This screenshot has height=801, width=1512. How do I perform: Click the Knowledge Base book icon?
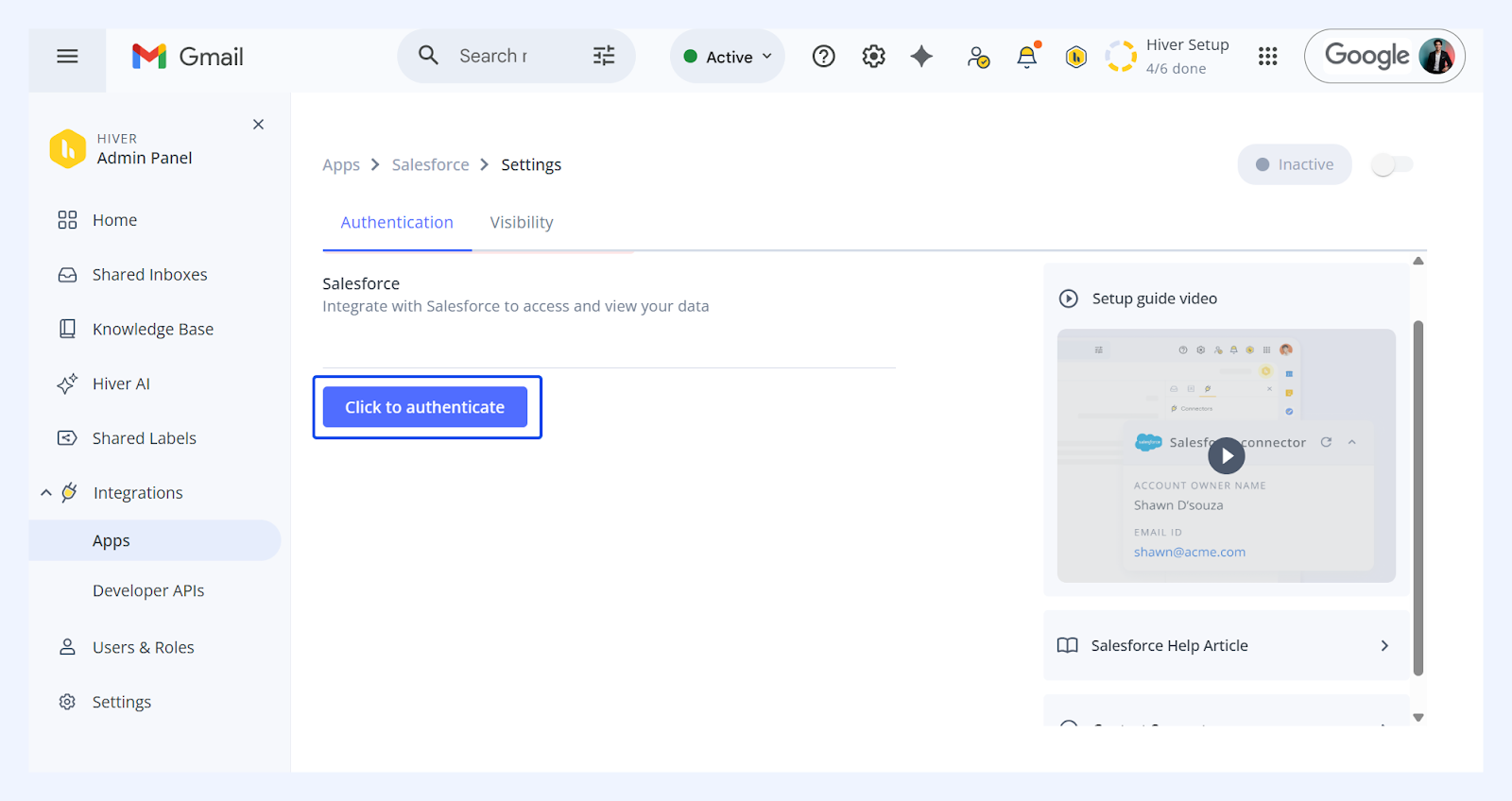coord(67,329)
